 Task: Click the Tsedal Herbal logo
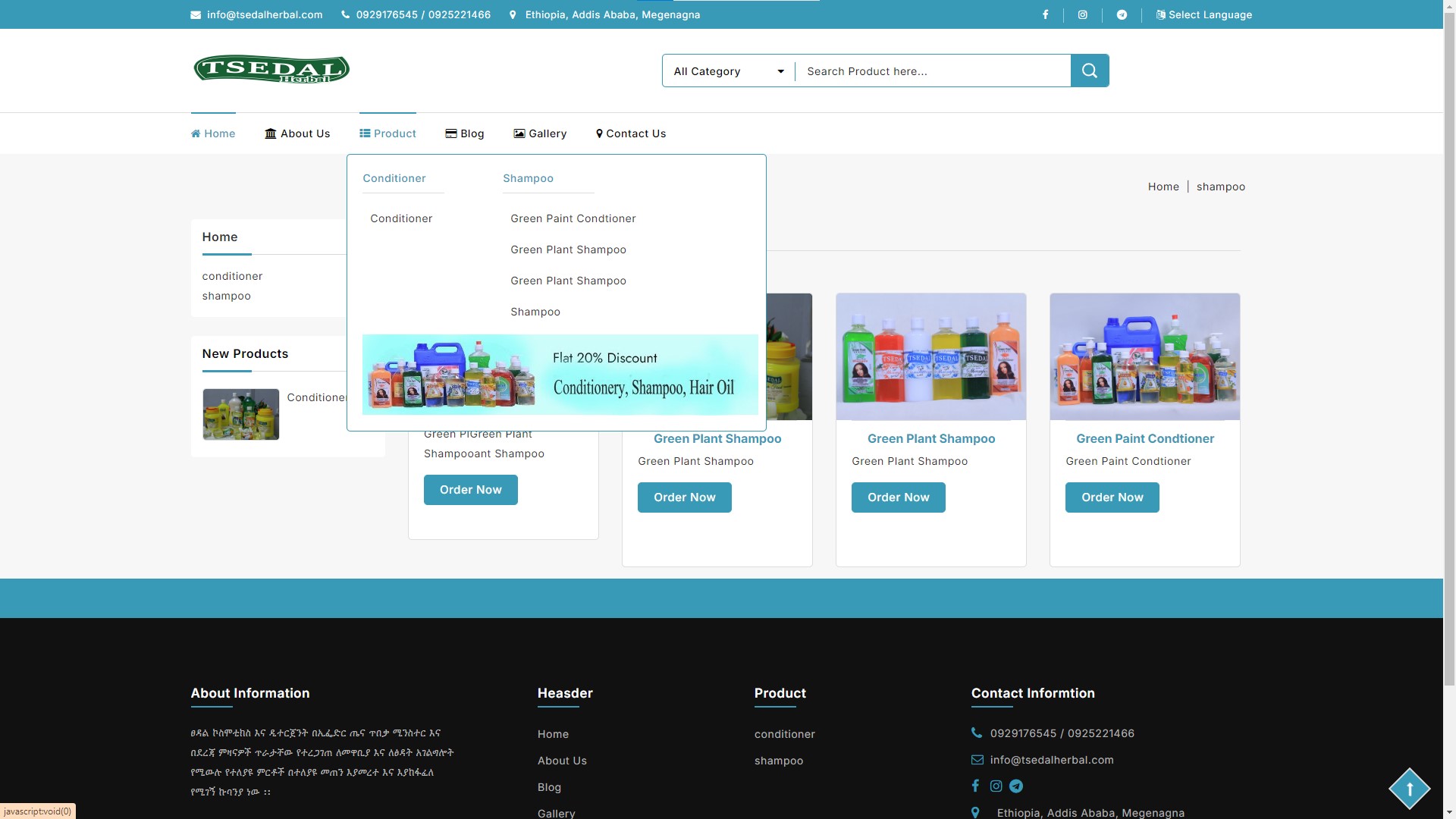271,69
